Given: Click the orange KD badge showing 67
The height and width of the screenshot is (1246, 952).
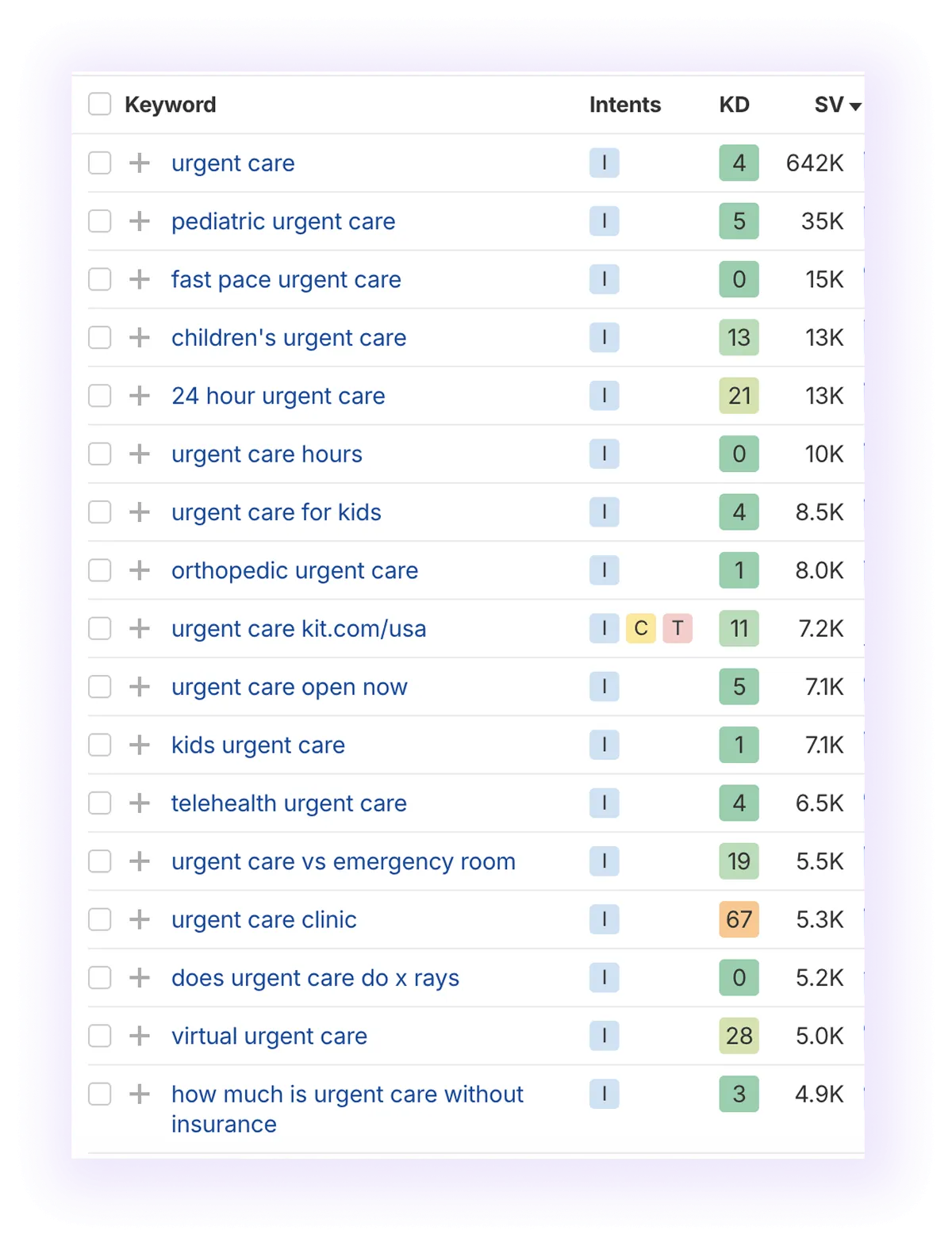Looking at the screenshot, I should 739,919.
